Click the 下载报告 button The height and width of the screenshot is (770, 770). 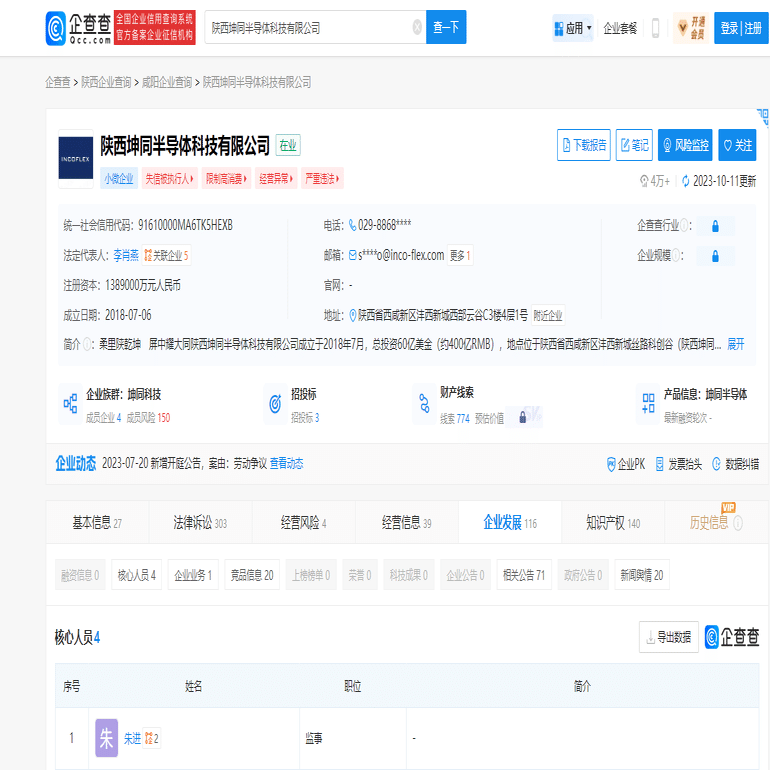[x=583, y=145]
